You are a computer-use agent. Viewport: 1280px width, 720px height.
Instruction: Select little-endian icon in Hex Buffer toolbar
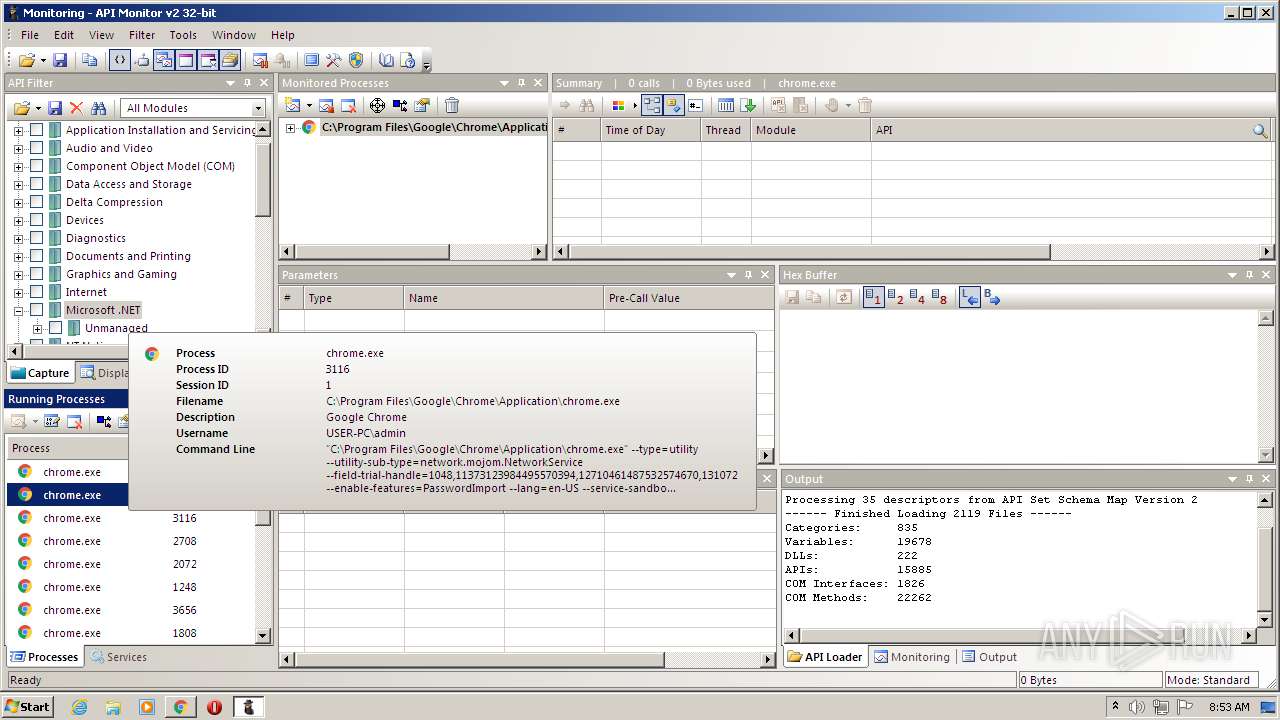click(x=969, y=297)
